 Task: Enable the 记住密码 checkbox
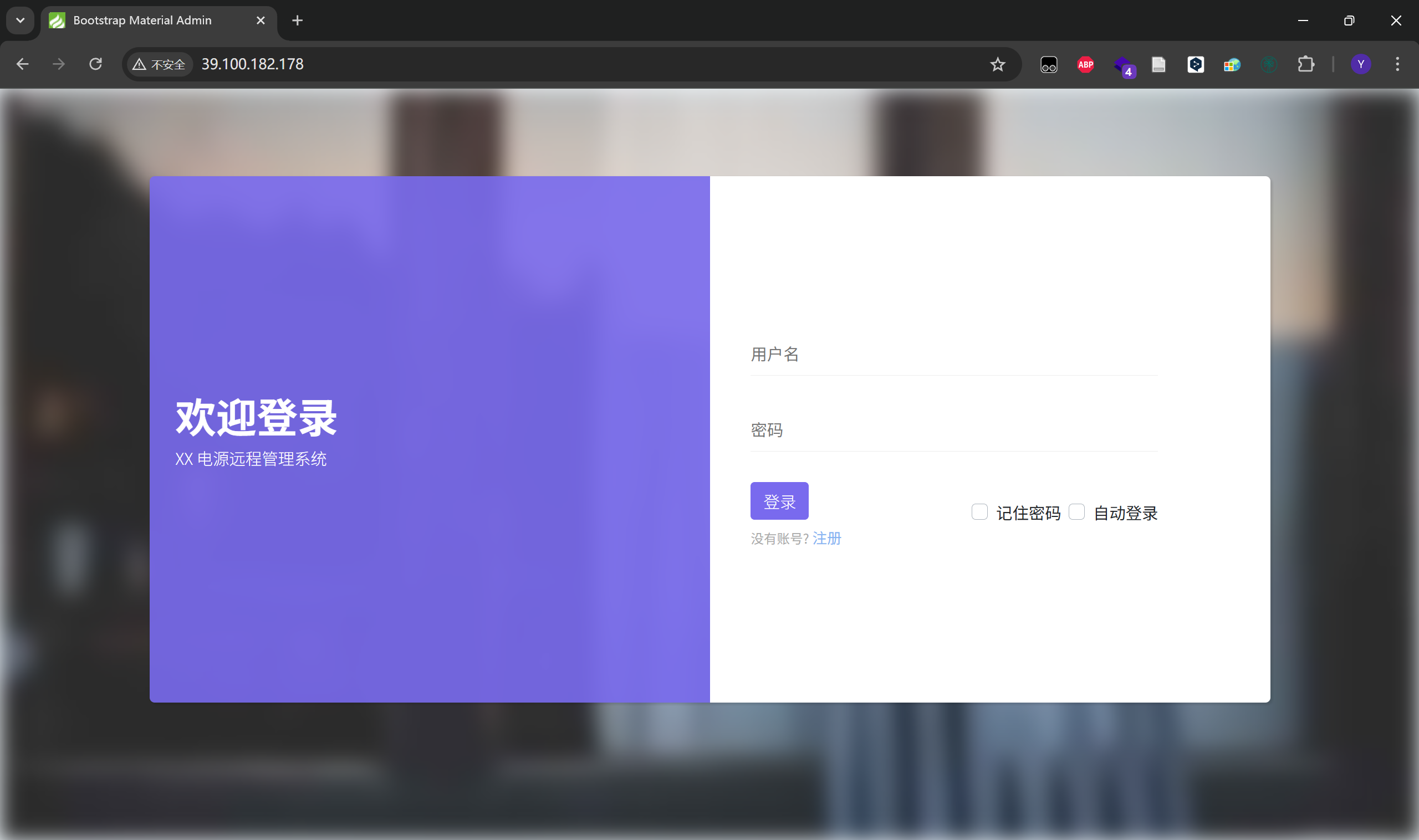[x=979, y=511]
